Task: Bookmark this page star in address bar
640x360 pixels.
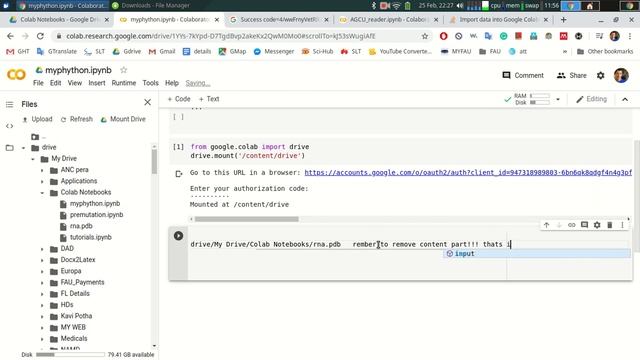Action: pos(425,36)
